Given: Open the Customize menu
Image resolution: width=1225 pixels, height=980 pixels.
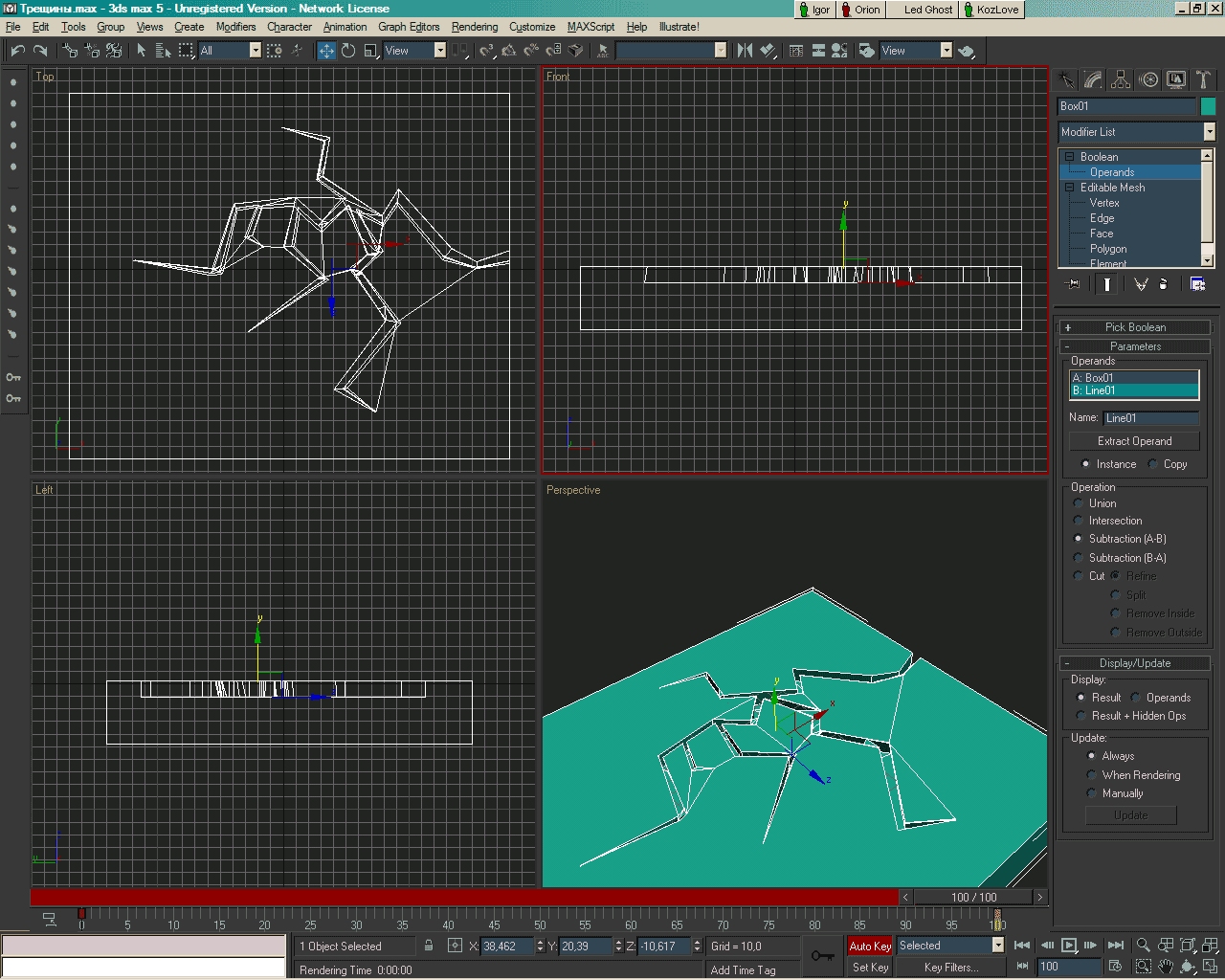Looking at the screenshot, I should [532, 27].
